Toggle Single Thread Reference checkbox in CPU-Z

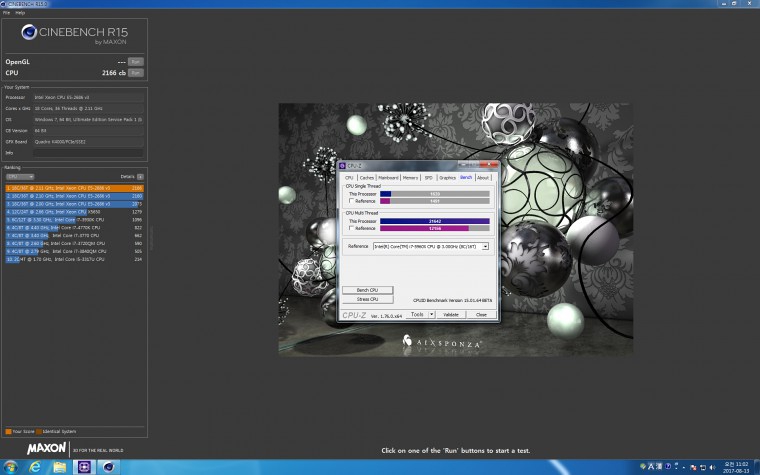coord(352,201)
